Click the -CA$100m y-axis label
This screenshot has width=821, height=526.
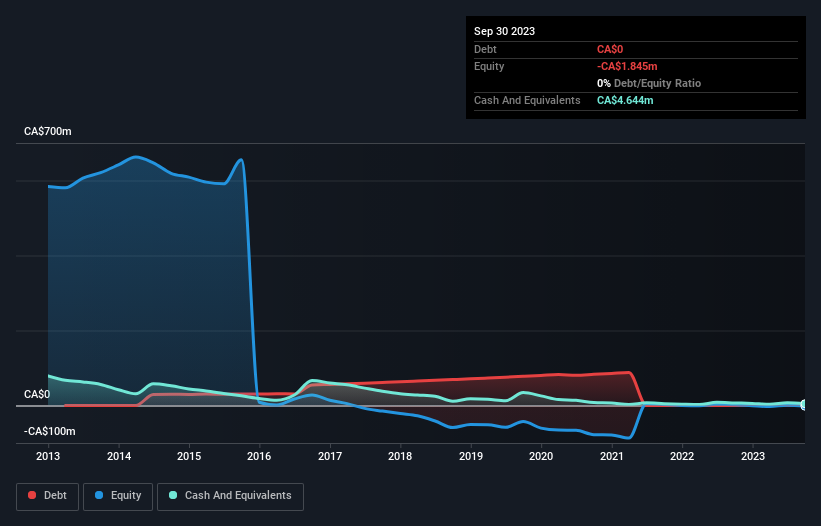tap(50, 431)
